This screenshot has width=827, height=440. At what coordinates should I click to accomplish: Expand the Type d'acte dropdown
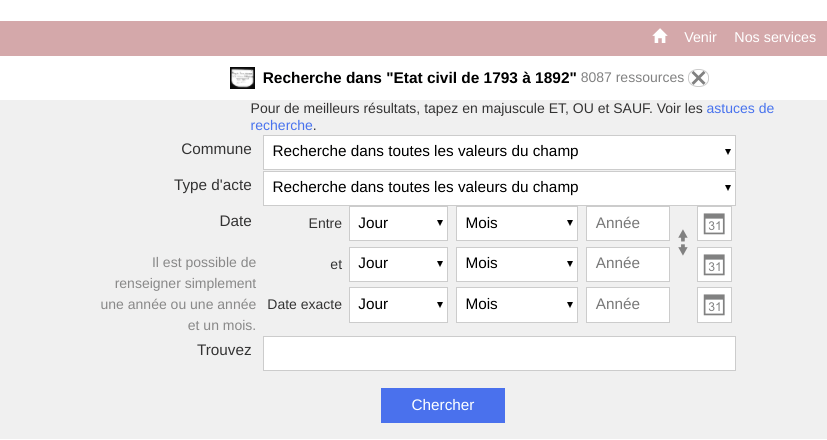499,188
